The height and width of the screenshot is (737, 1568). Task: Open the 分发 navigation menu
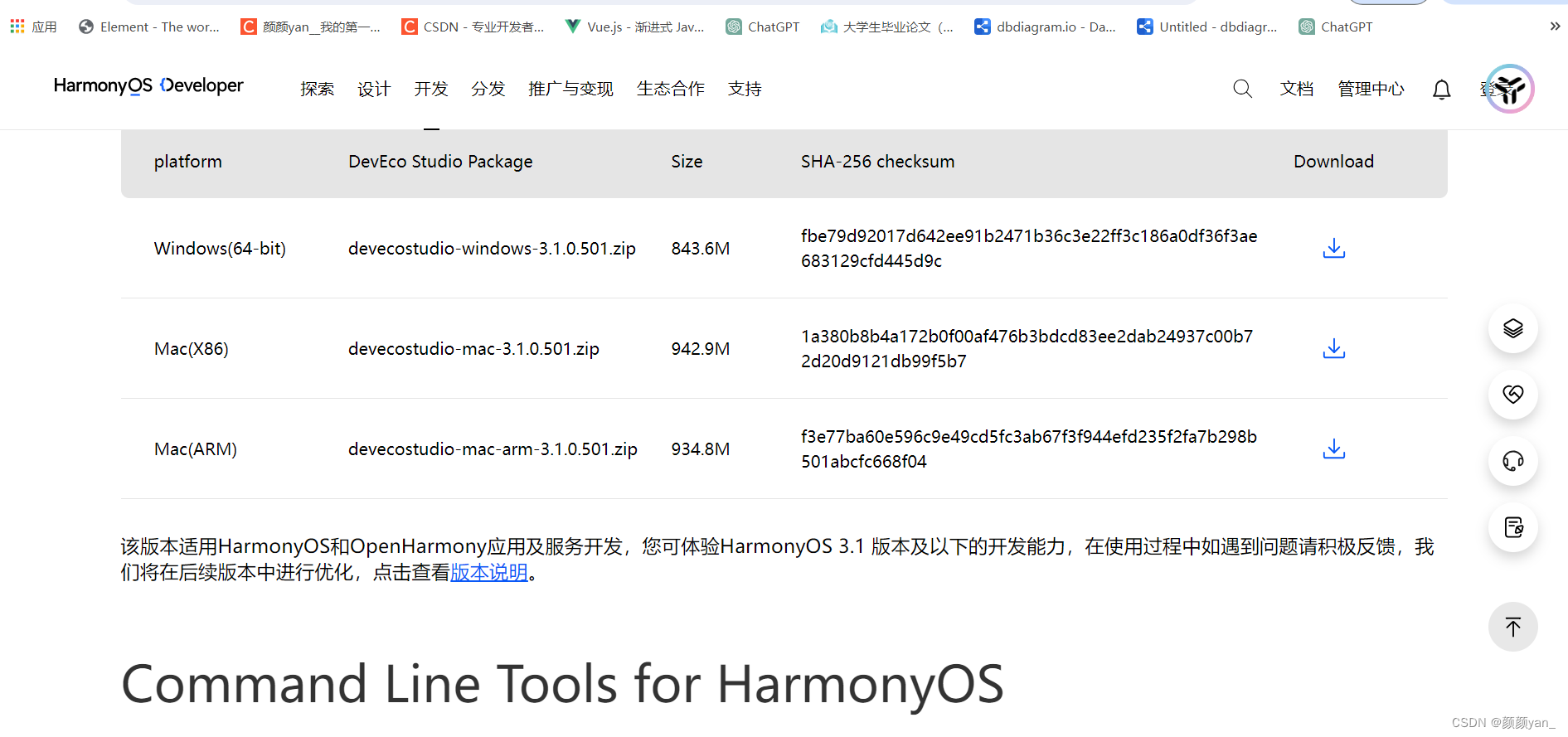point(488,89)
